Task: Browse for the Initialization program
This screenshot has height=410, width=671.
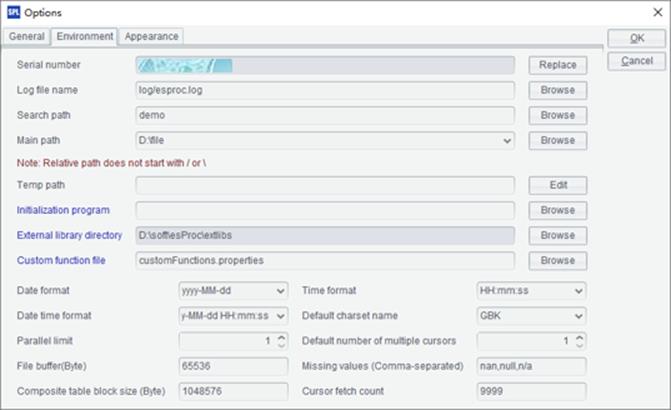Action: point(558,210)
